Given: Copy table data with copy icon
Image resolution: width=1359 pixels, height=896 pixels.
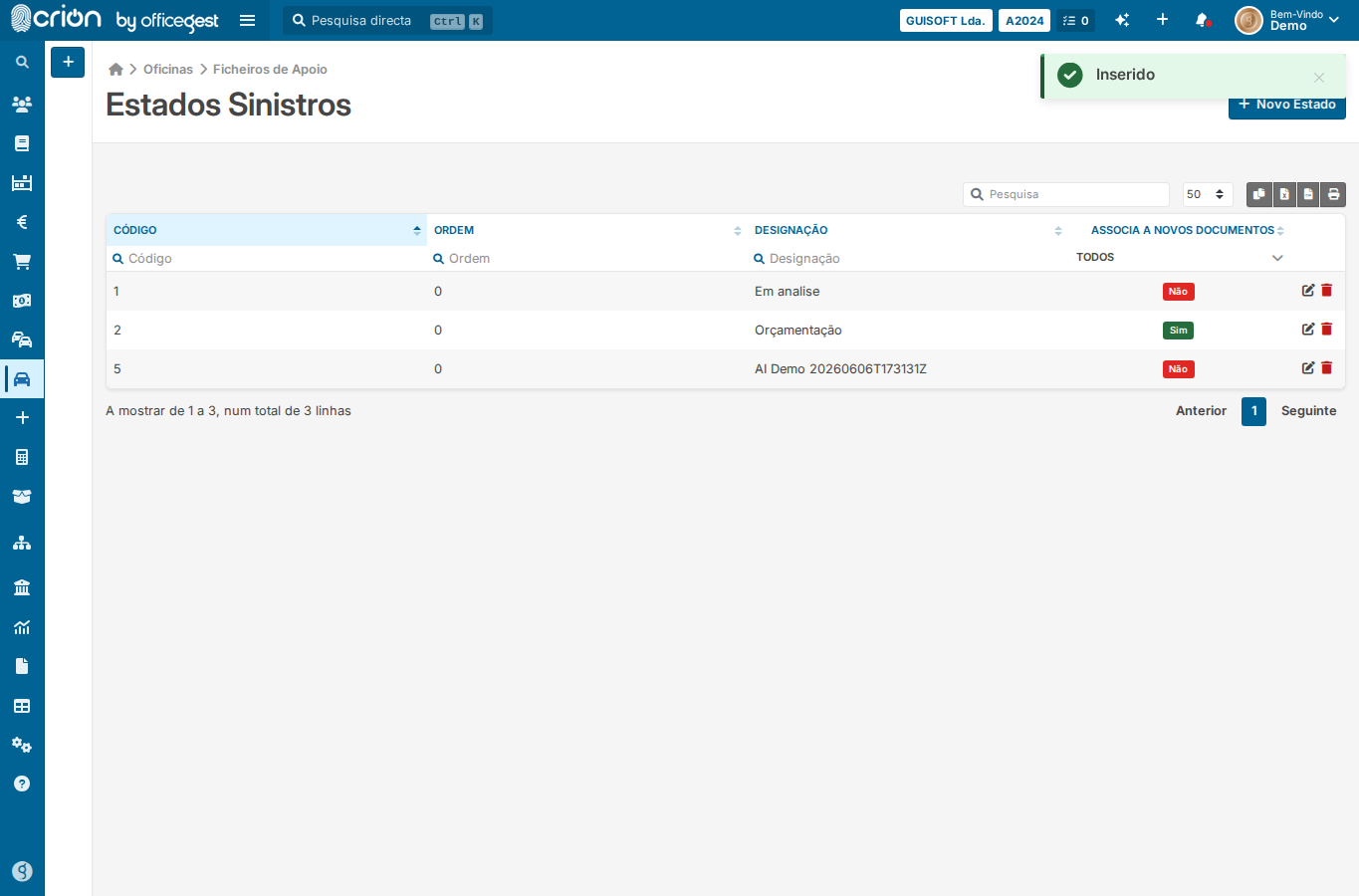Looking at the screenshot, I should [1259, 194].
